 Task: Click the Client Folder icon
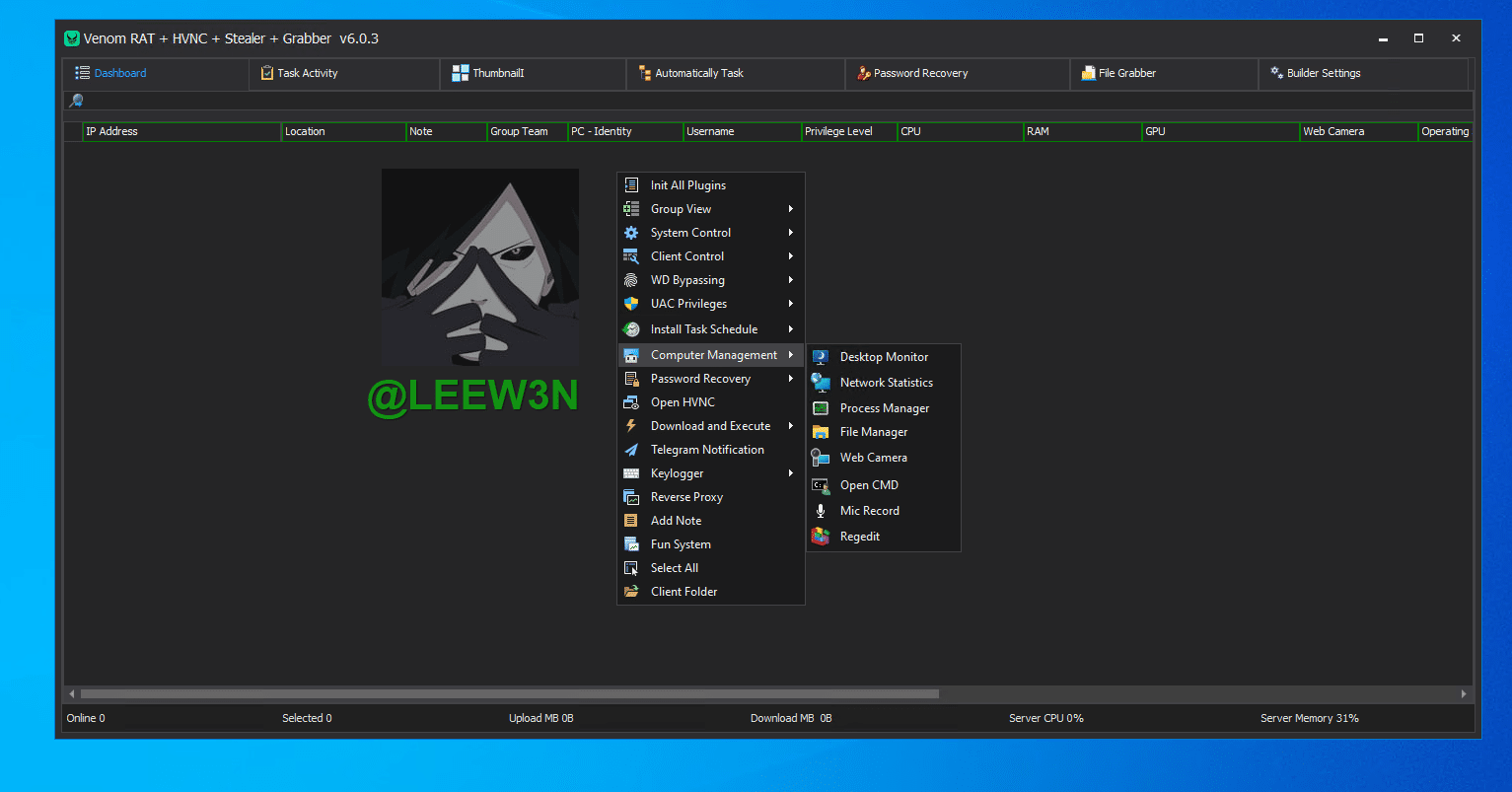coord(631,592)
